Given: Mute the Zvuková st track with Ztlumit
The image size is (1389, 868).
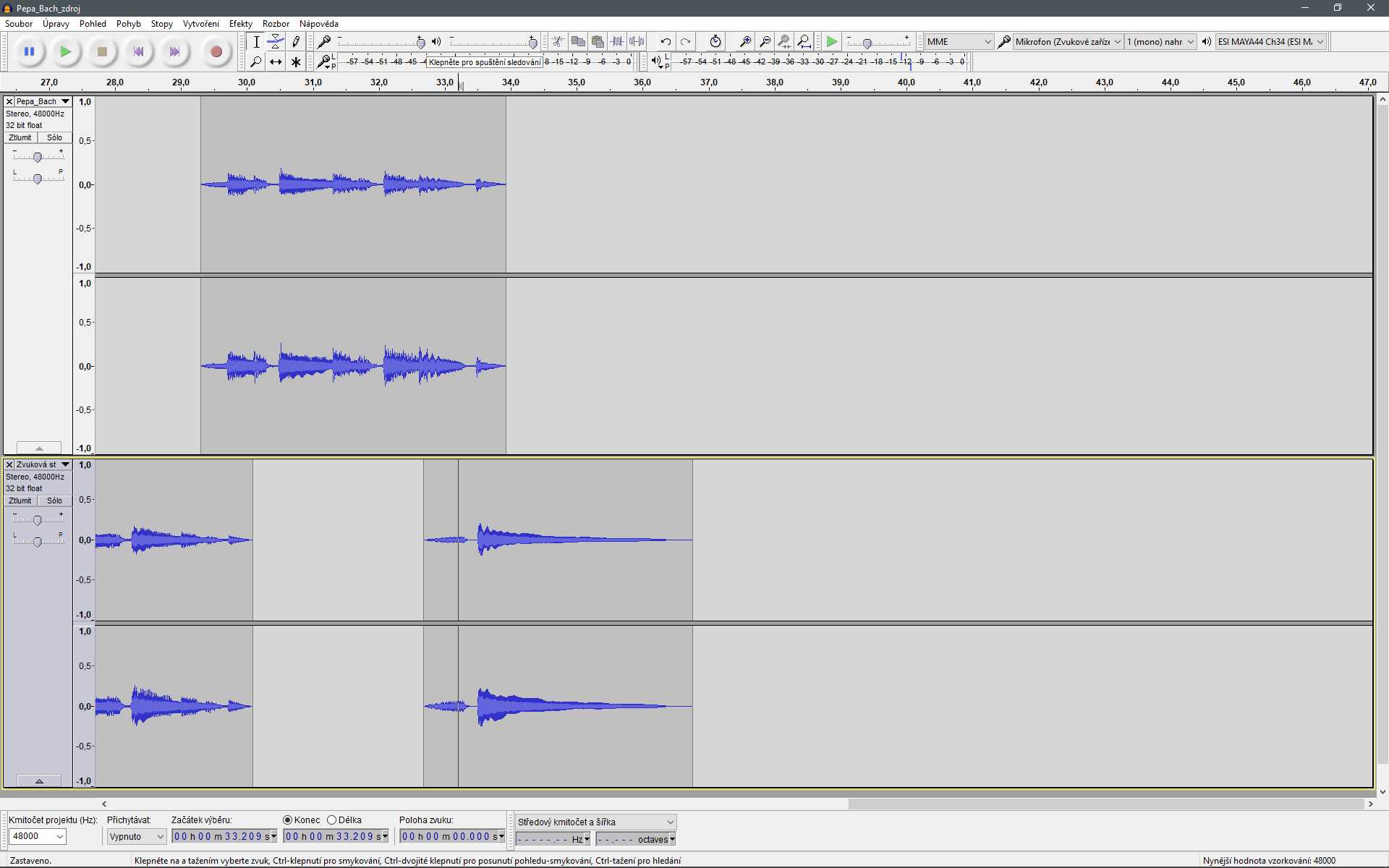Looking at the screenshot, I should [x=20, y=501].
